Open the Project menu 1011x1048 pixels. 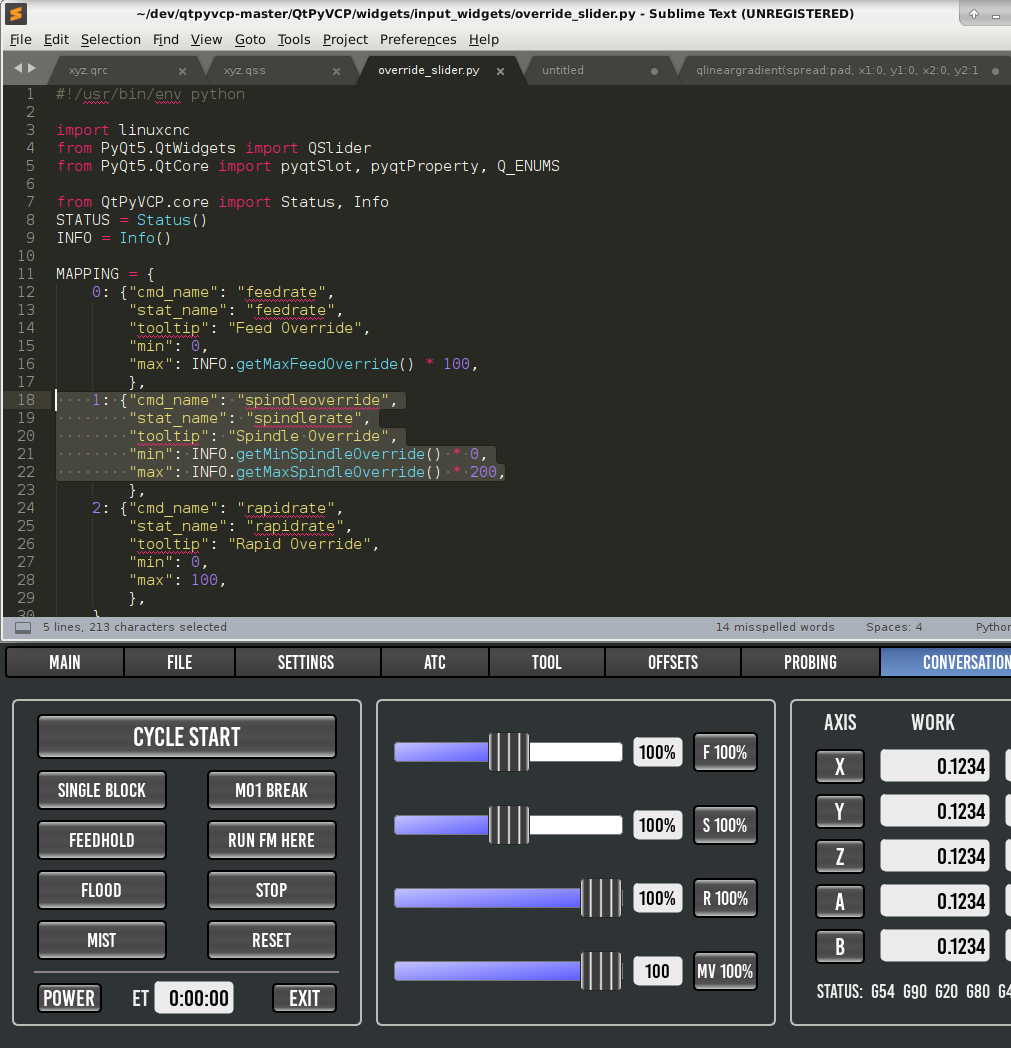click(x=345, y=39)
